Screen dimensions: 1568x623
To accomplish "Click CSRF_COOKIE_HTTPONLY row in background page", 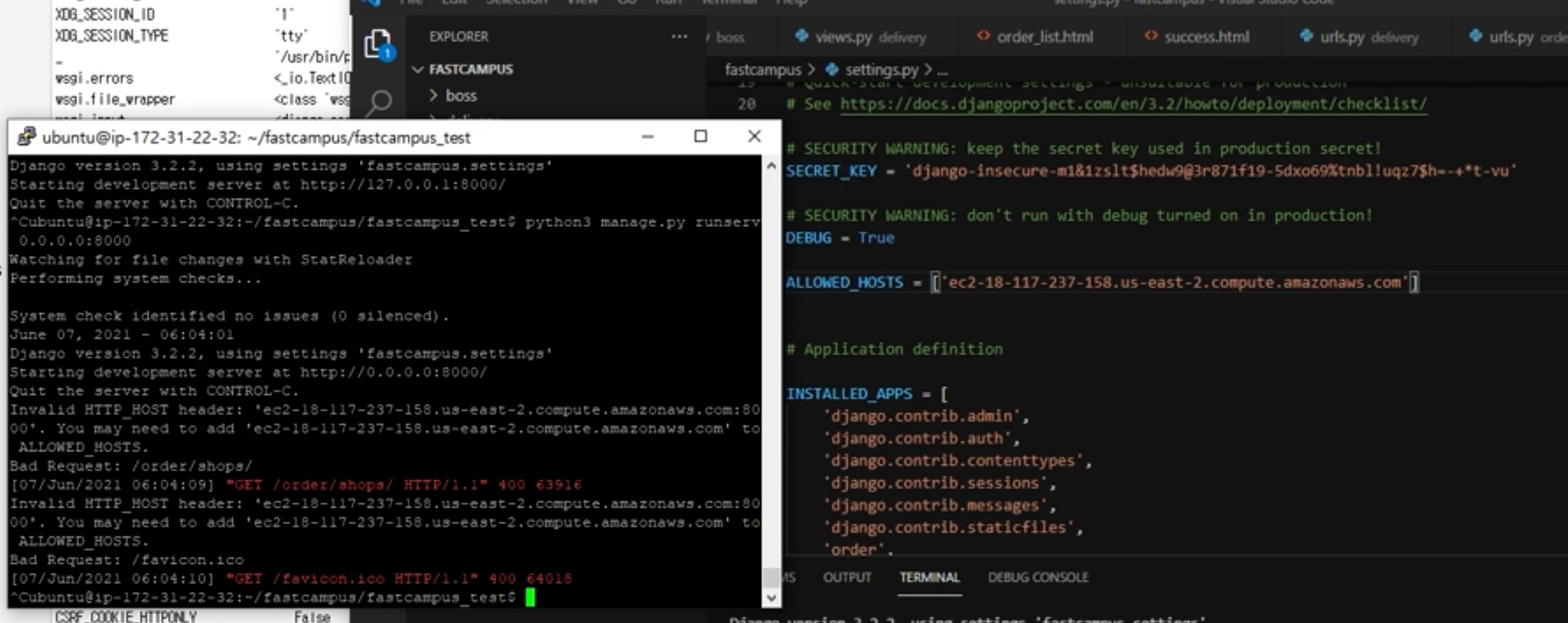I will [x=192, y=617].
